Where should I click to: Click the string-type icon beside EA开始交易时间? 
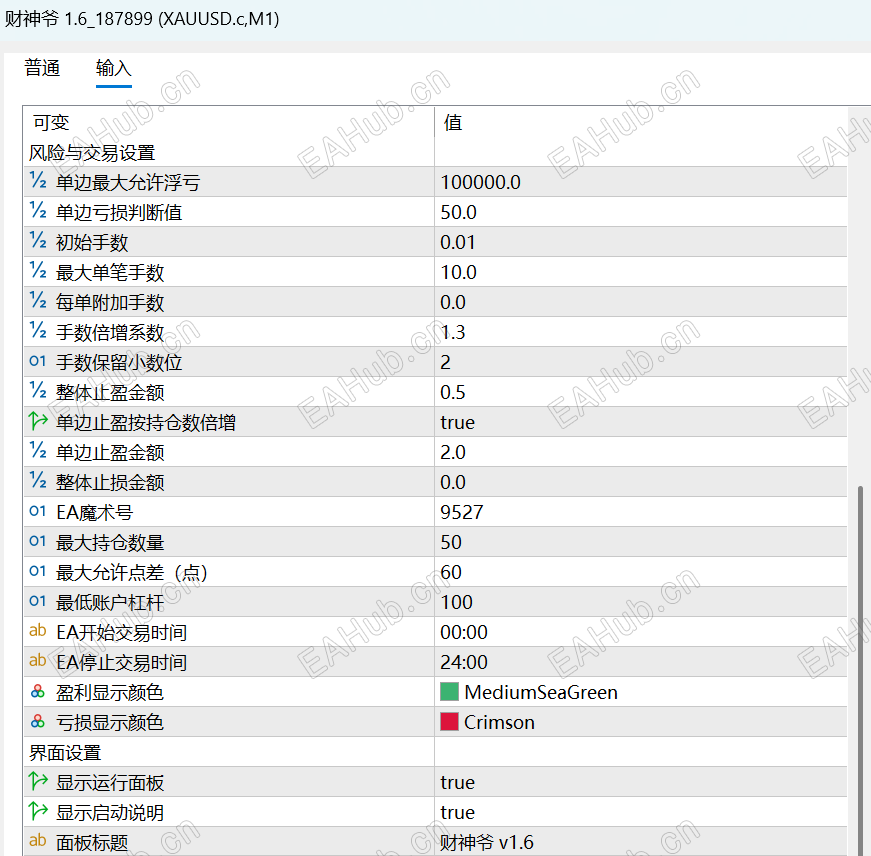(x=38, y=631)
